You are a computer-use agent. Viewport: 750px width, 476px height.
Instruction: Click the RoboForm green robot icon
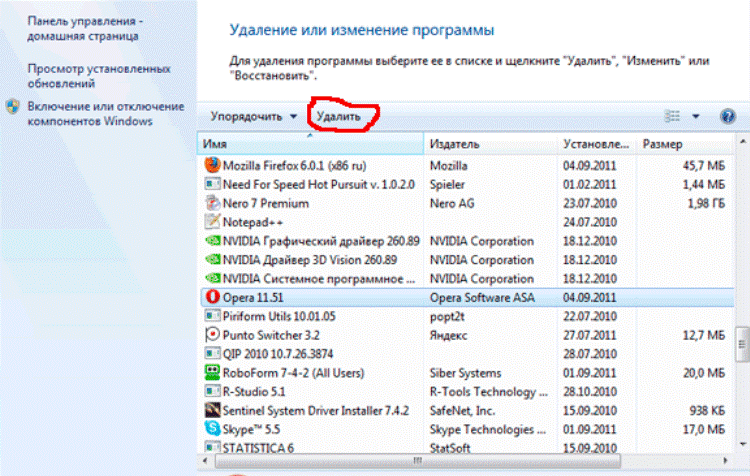pyautogui.click(x=212, y=373)
